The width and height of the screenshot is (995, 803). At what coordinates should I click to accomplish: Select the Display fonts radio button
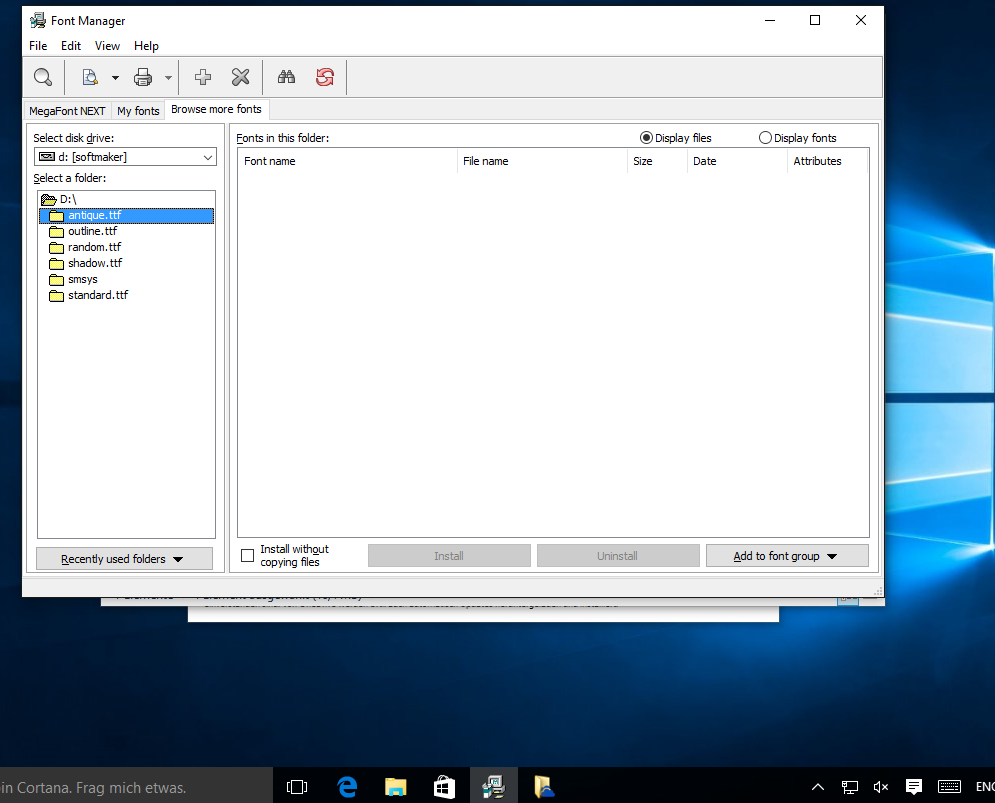[765, 138]
